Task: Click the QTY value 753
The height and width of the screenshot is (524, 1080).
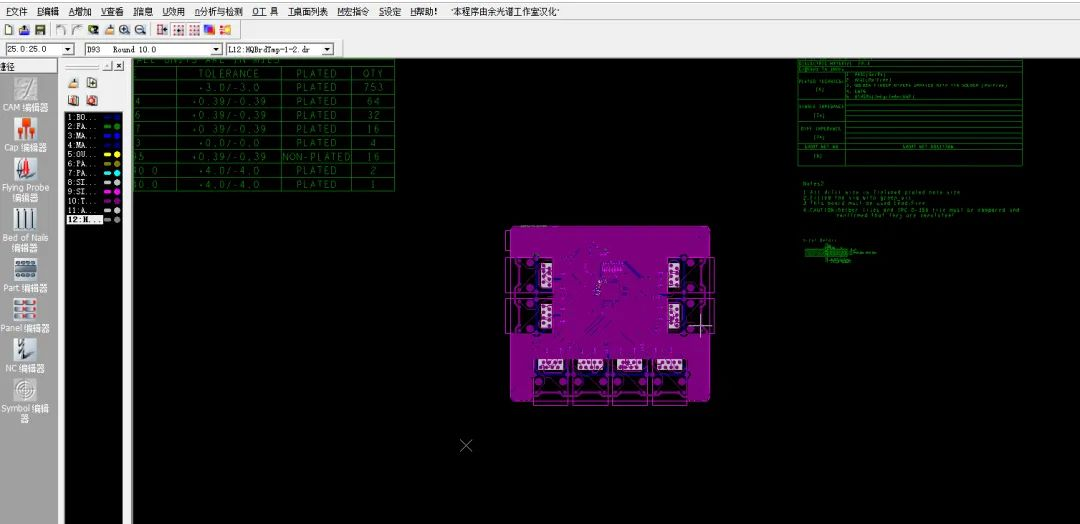Action: coord(373,87)
